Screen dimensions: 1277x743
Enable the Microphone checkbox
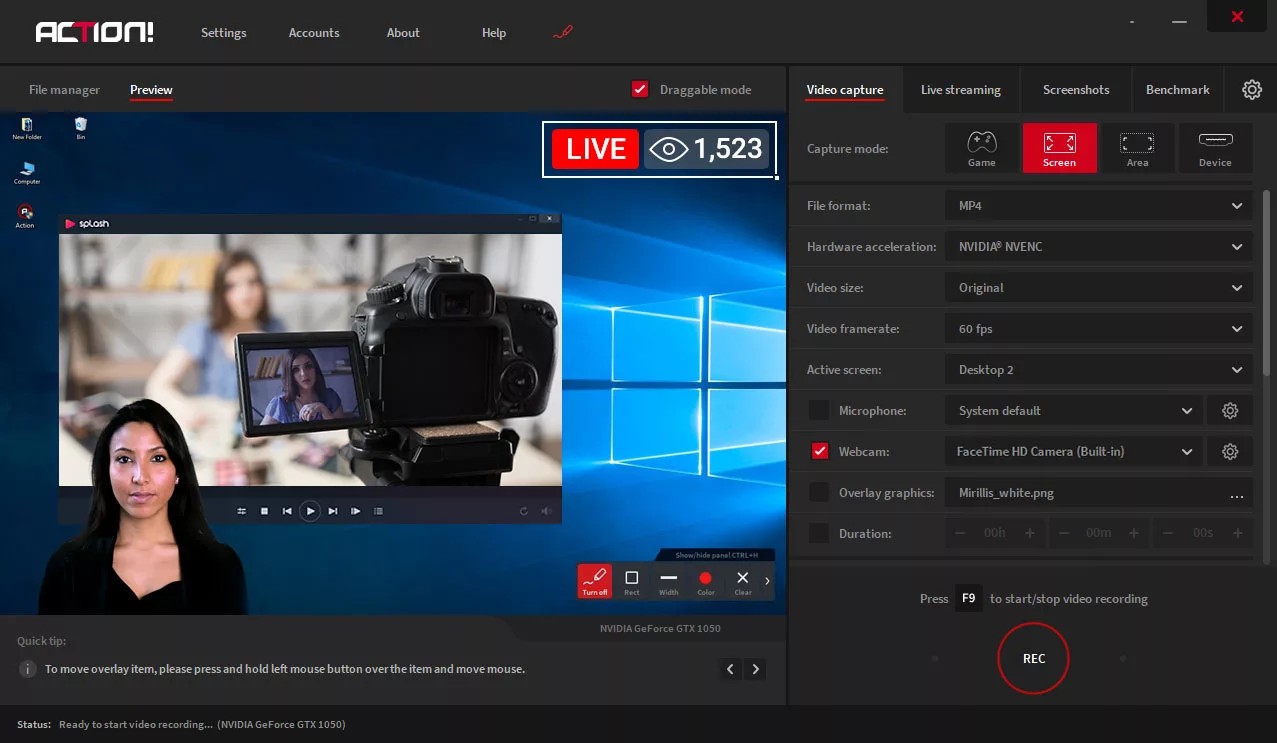819,411
